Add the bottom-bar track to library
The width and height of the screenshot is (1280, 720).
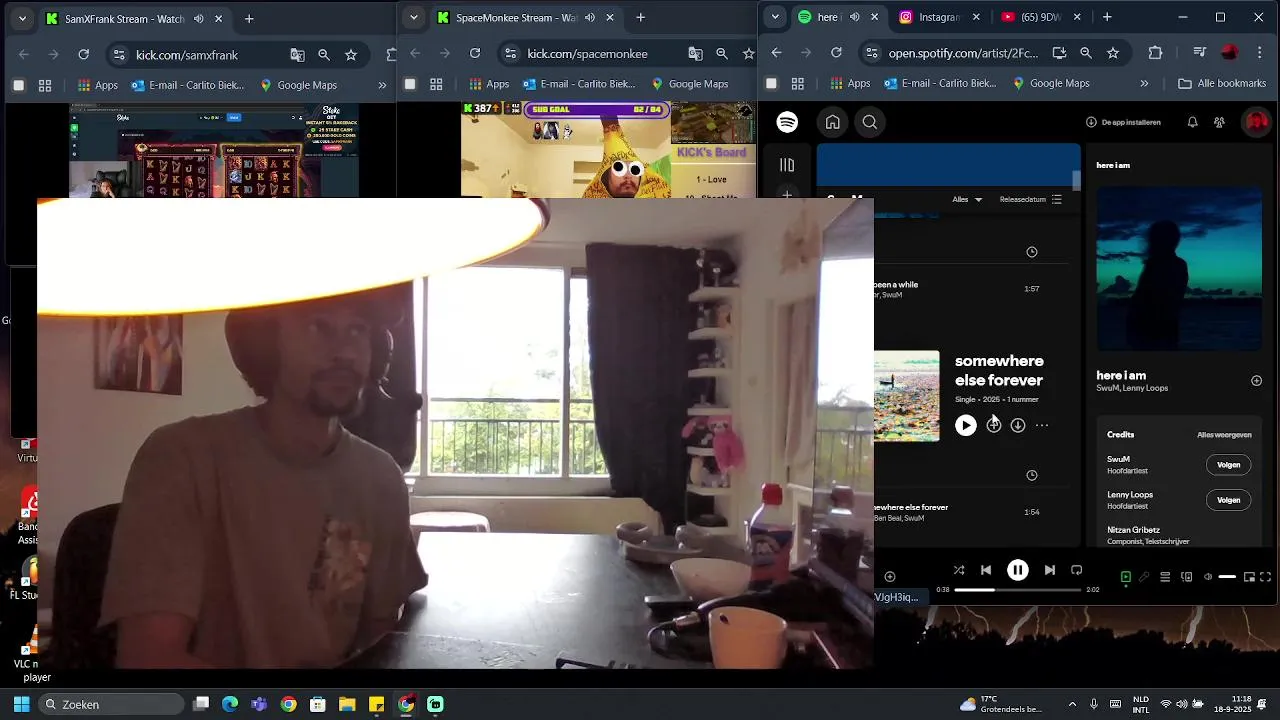(x=890, y=576)
